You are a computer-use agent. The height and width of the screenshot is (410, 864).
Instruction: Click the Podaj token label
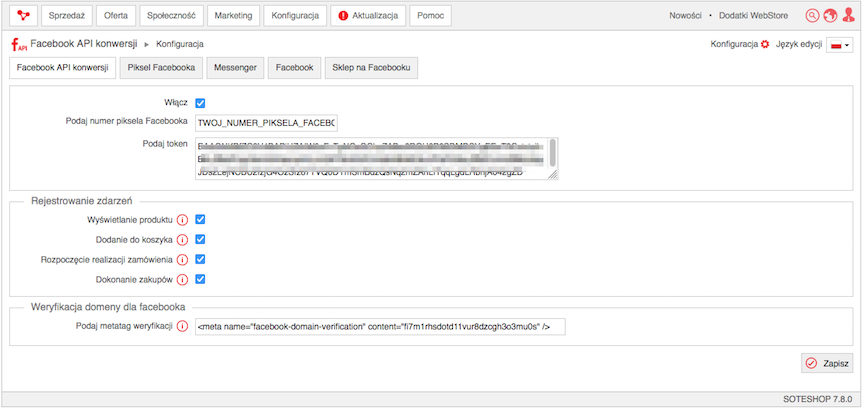click(165, 144)
